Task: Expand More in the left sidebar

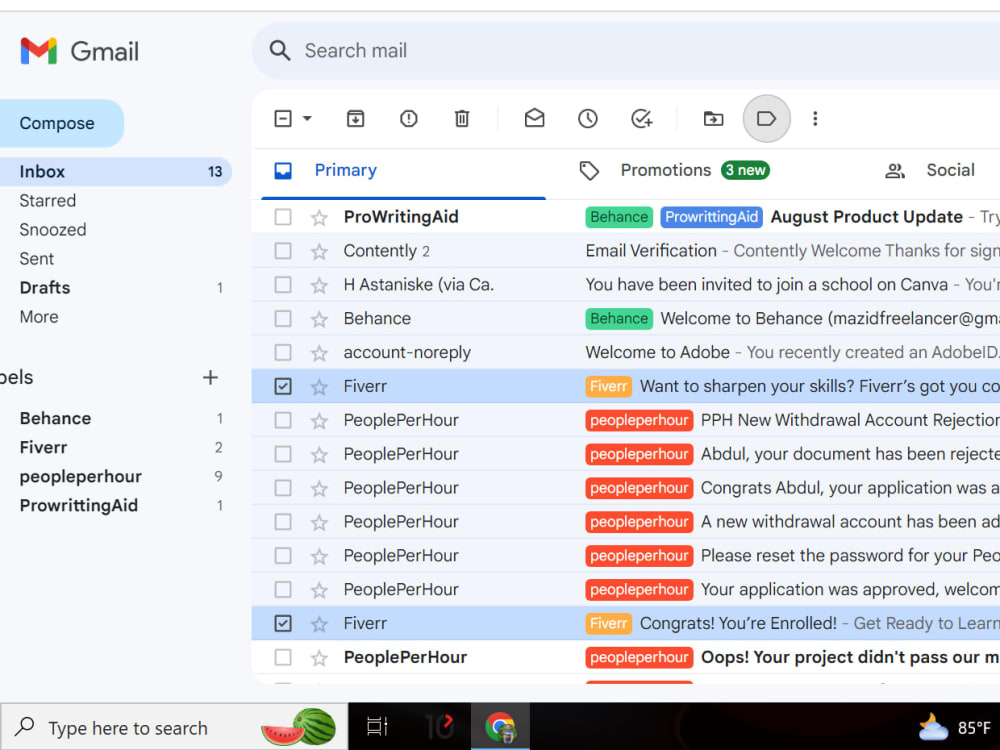Action: 39,317
